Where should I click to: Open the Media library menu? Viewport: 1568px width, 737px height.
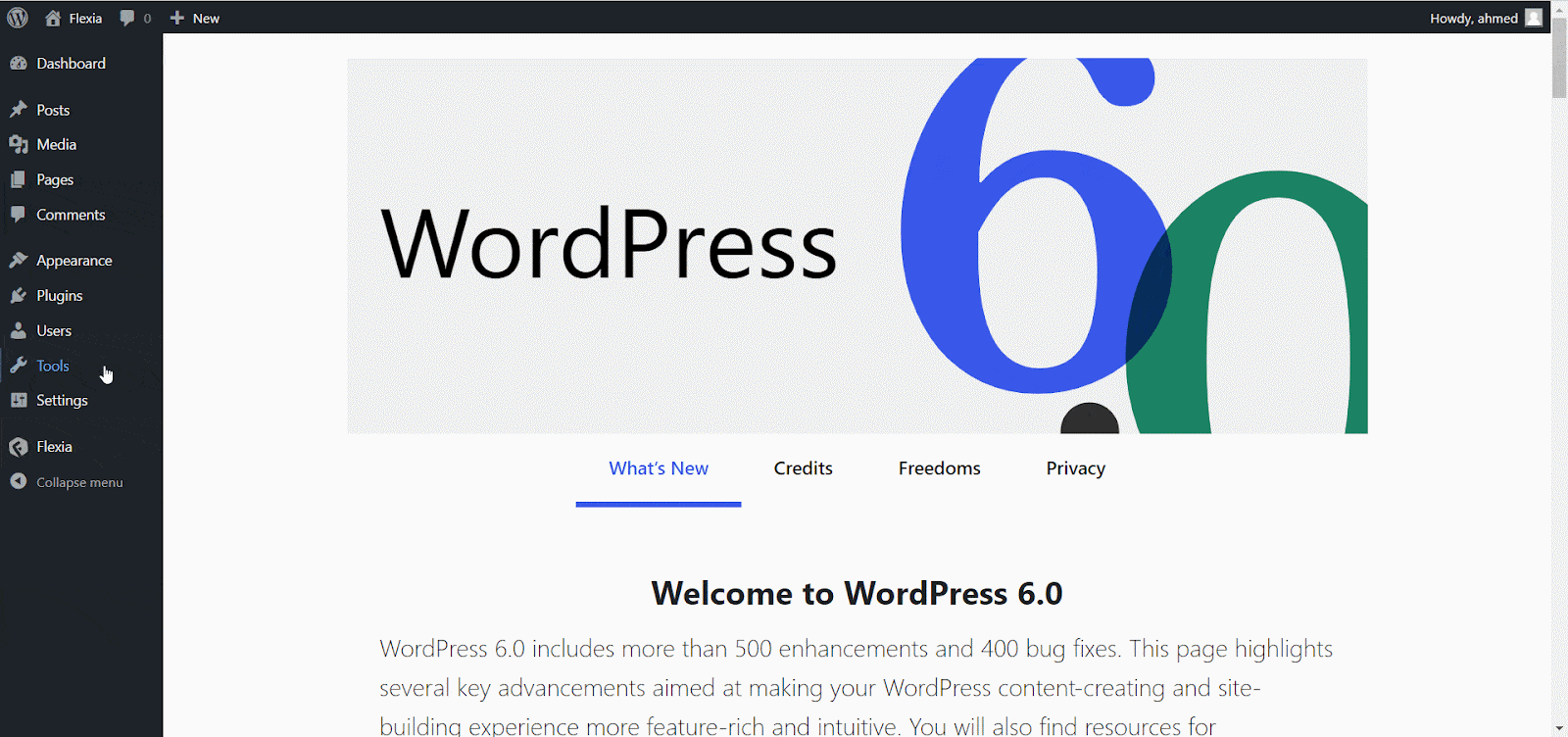pos(56,144)
